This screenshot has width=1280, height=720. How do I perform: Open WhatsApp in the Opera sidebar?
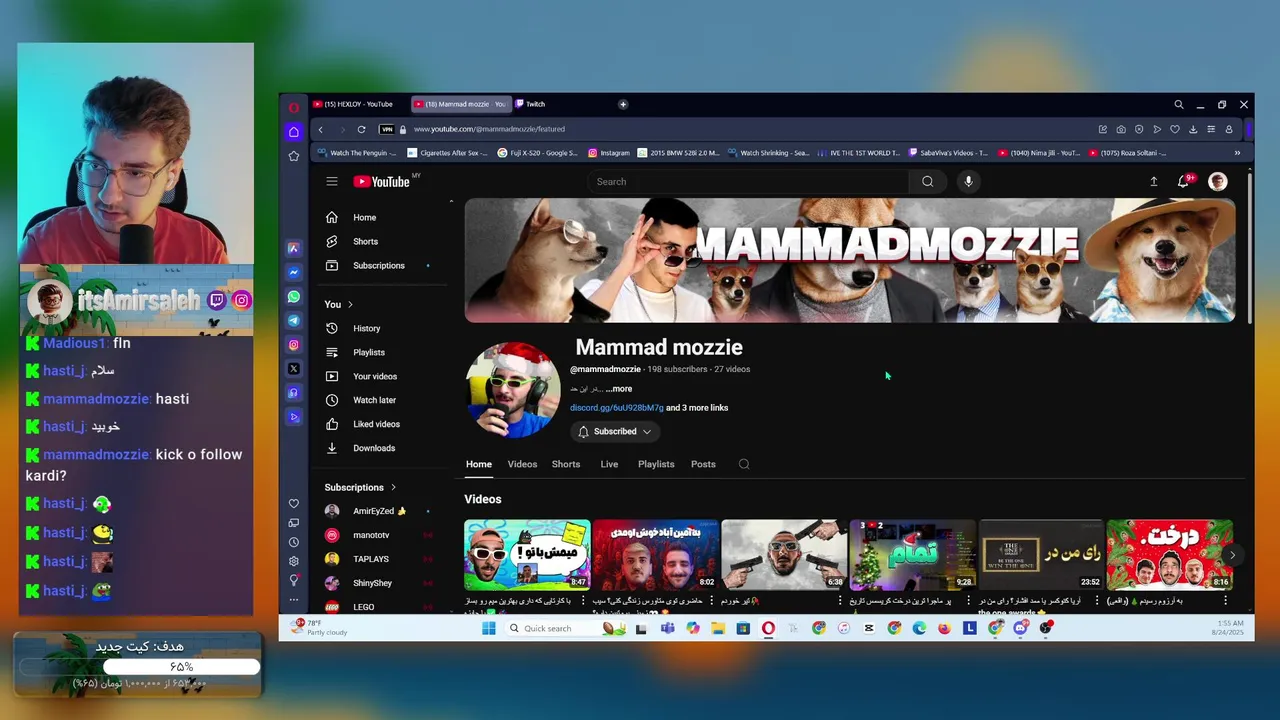pyautogui.click(x=294, y=297)
